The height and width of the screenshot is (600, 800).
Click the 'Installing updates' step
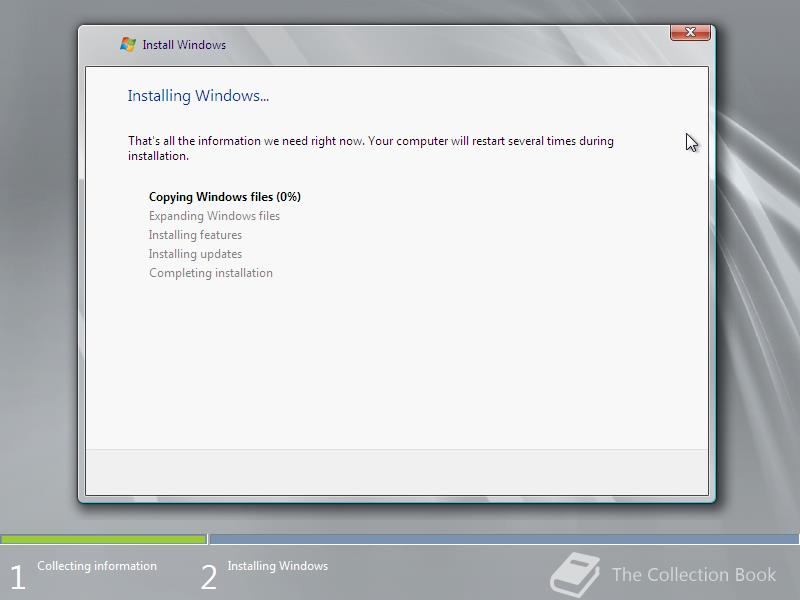(x=195, y=254)
